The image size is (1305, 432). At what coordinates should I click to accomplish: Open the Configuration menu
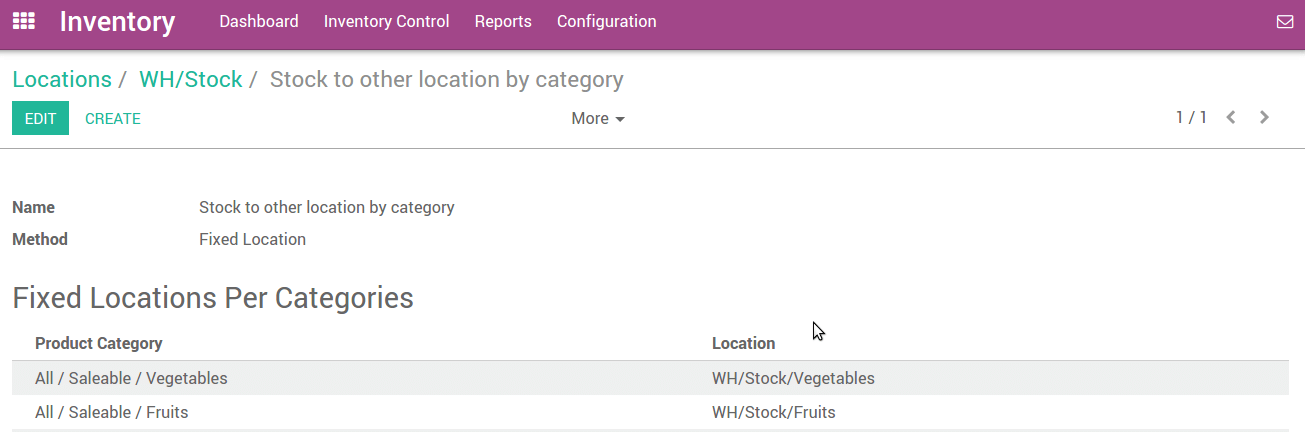(606, 21)
